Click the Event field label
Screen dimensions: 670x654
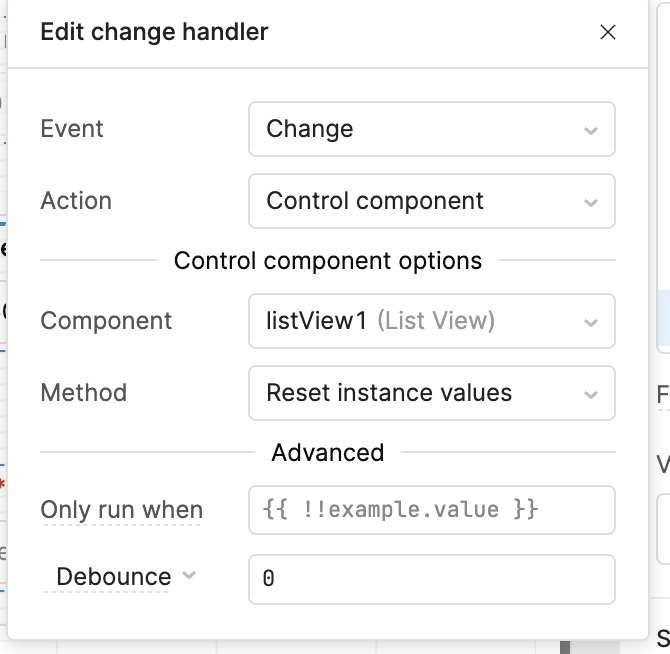tap(72, 129)
